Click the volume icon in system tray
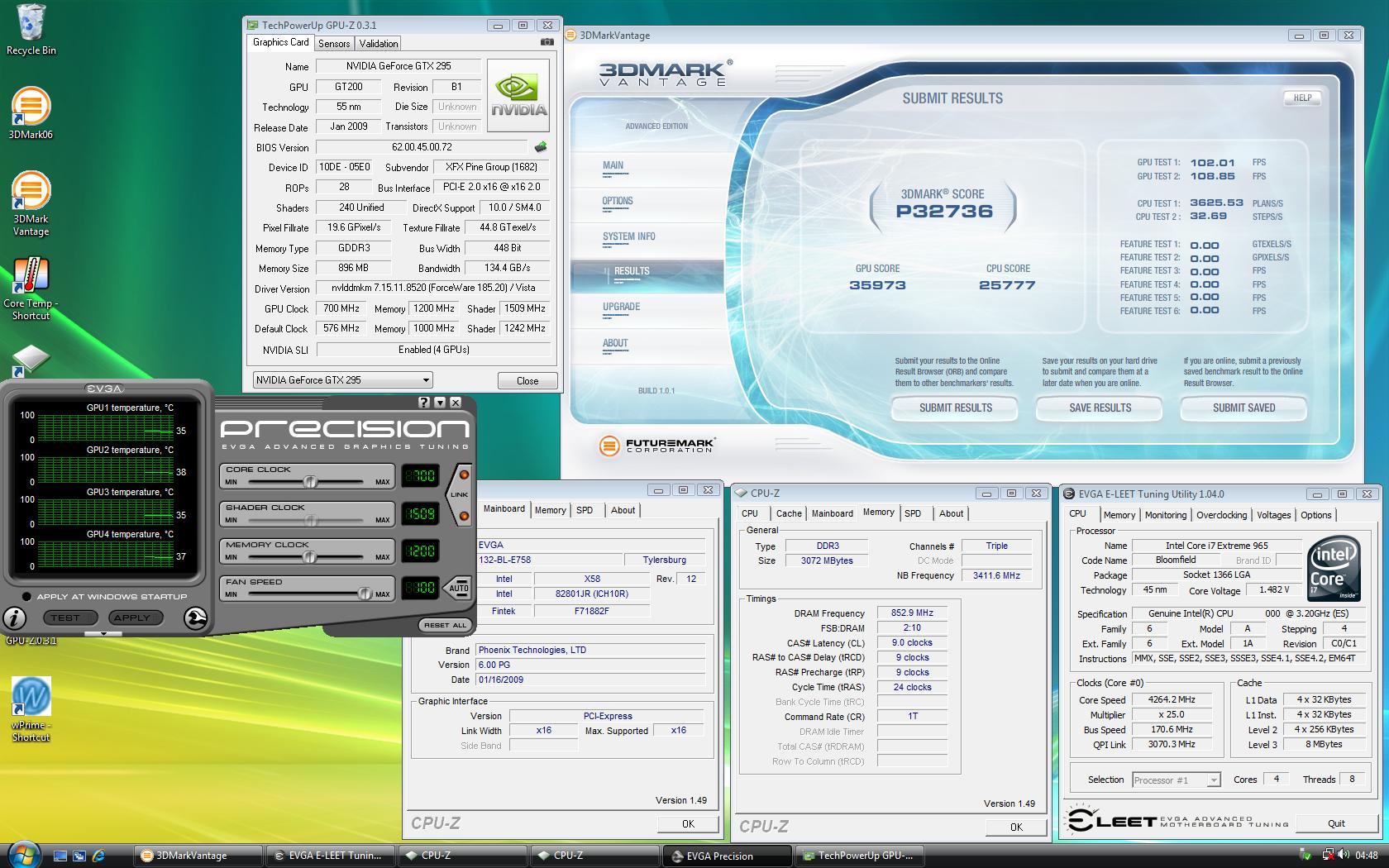The image size is (1389, 868). pos(1344,856)
